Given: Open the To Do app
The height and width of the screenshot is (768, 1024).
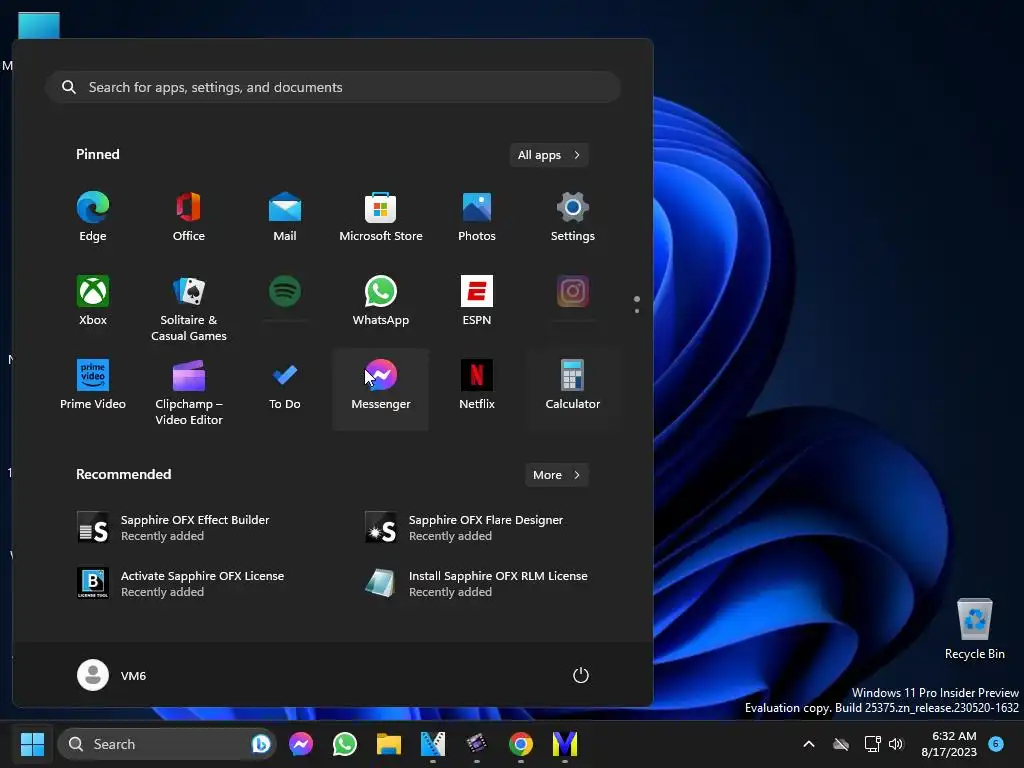Looking at the screenshot, I should pos(285,385).
